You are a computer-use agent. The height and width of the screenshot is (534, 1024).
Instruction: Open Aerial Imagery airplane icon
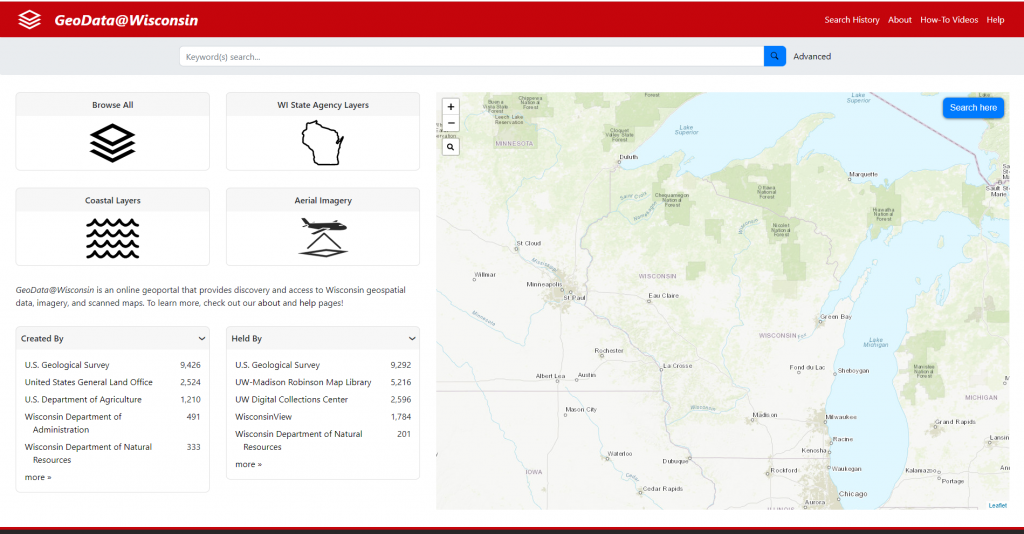(x=323, y=238)
